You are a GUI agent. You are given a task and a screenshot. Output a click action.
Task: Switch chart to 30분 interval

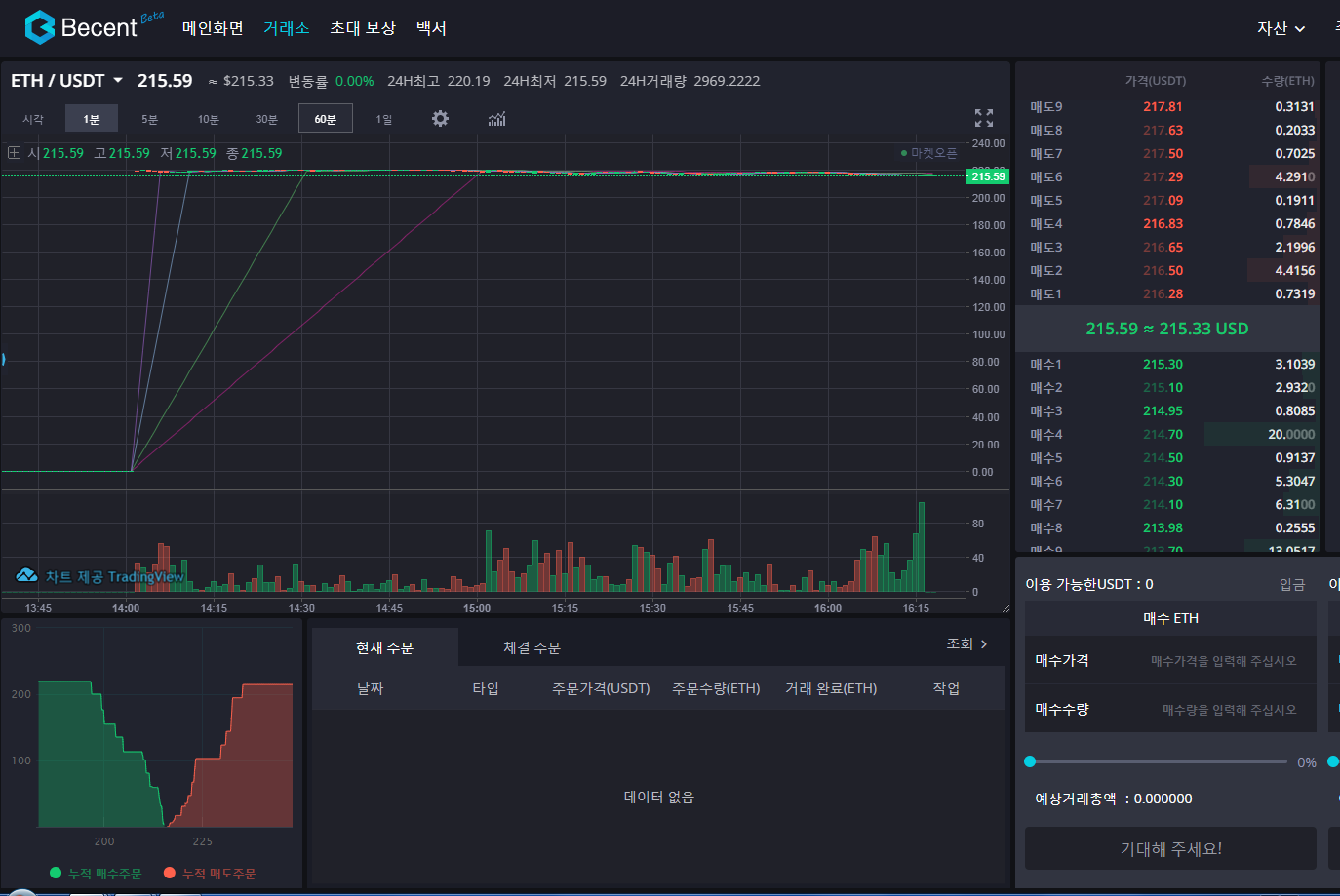click(x=267, y=119)
